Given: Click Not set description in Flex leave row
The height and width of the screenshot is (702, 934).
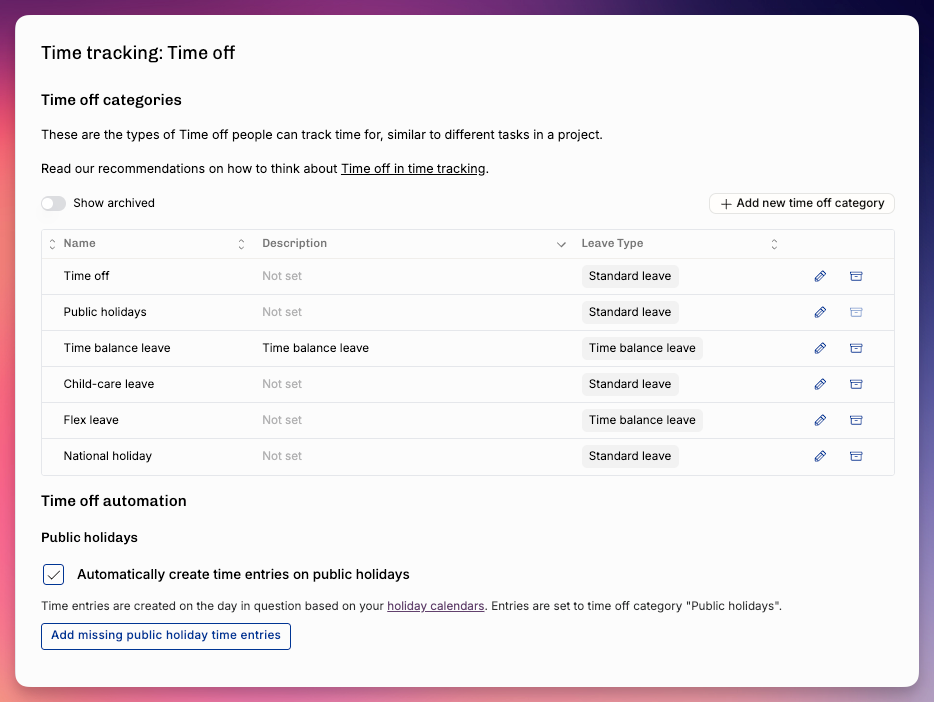Looking at the screenshot, I should click(282, 420).
